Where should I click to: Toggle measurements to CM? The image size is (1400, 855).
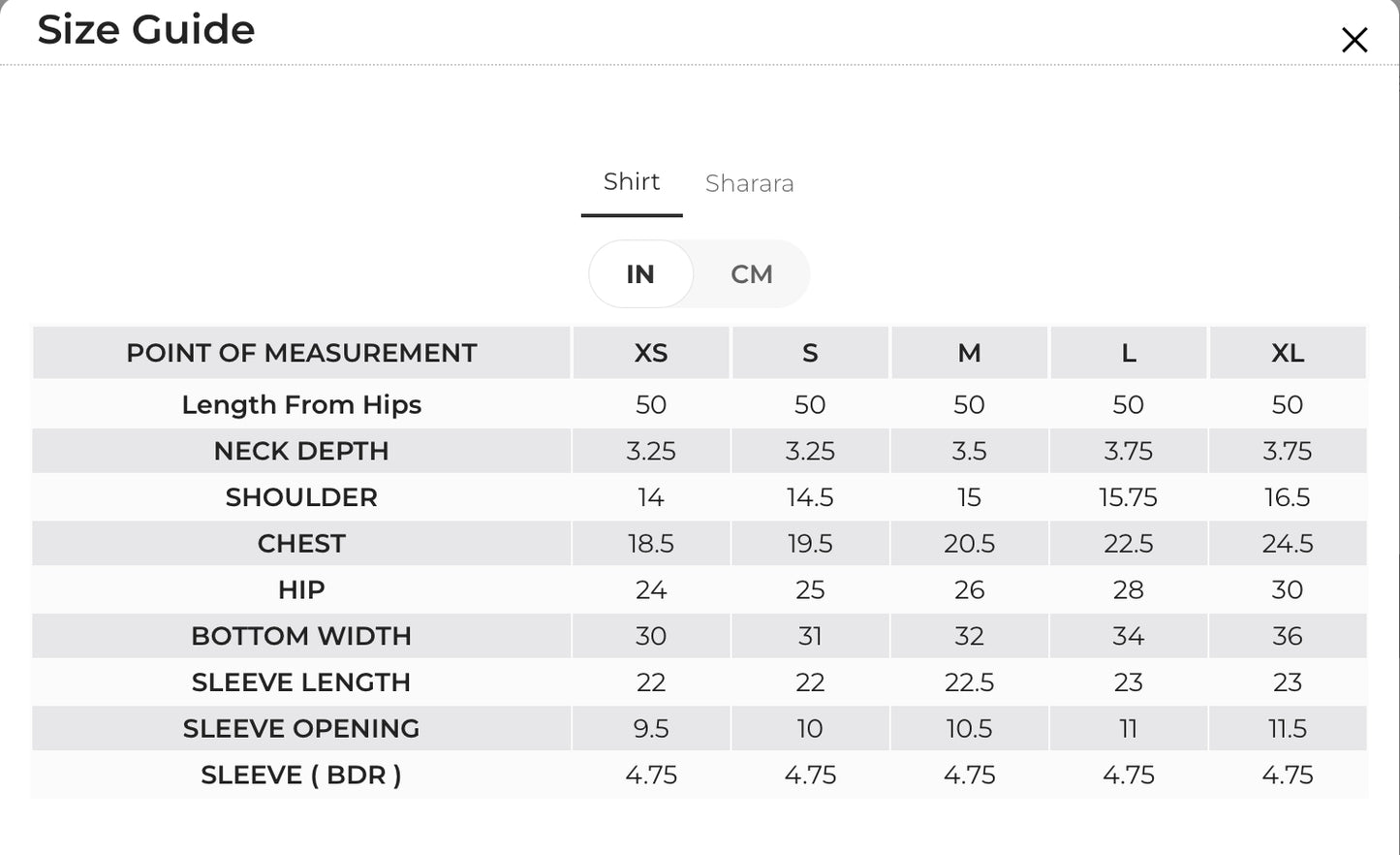coord(752,274)
